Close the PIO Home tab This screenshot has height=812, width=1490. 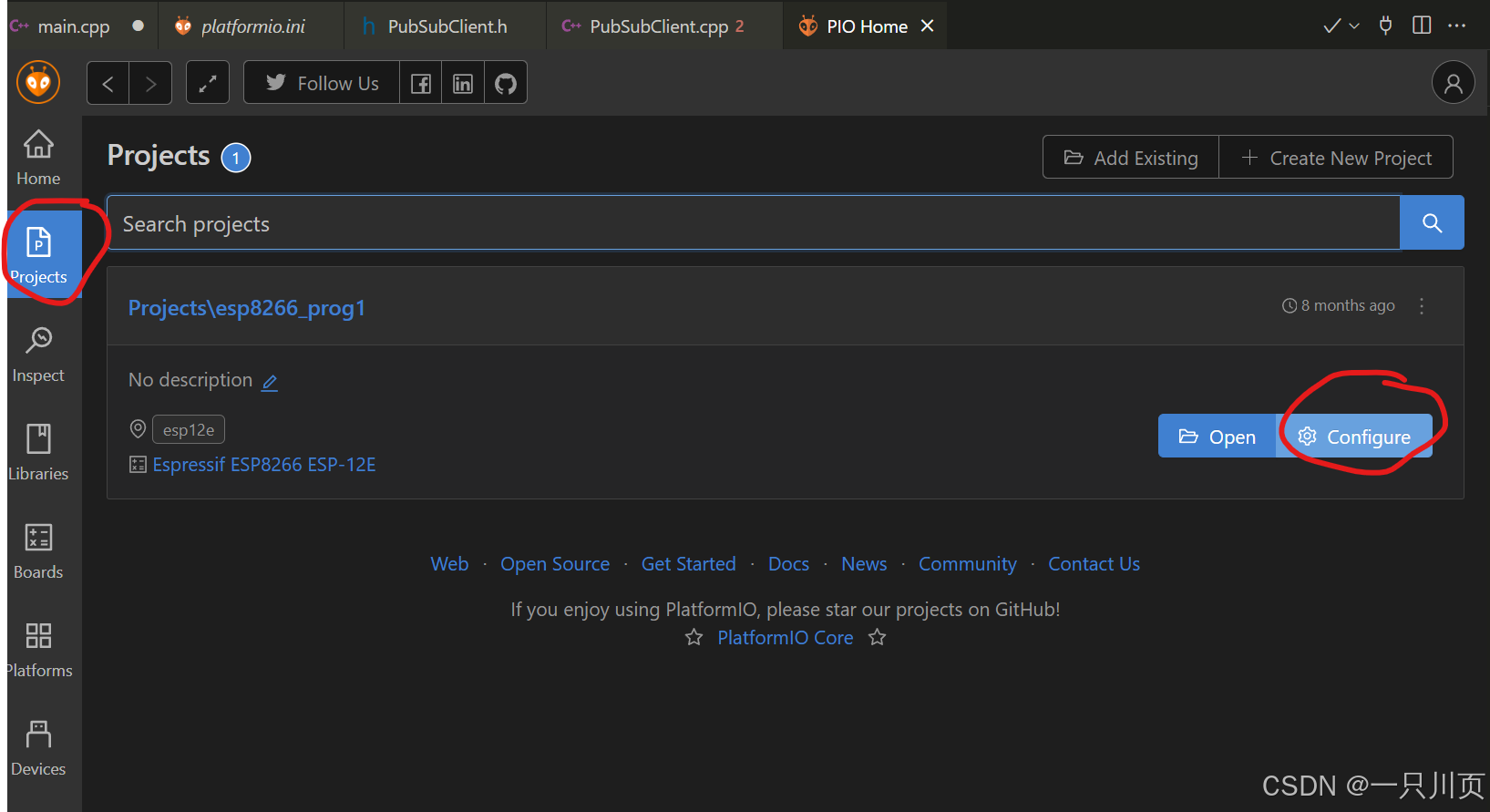point(928,26)
